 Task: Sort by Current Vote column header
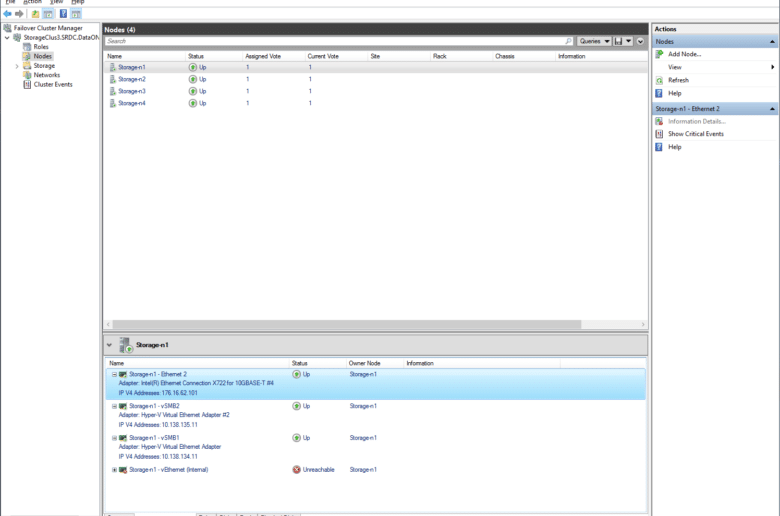tap(336, 56)
